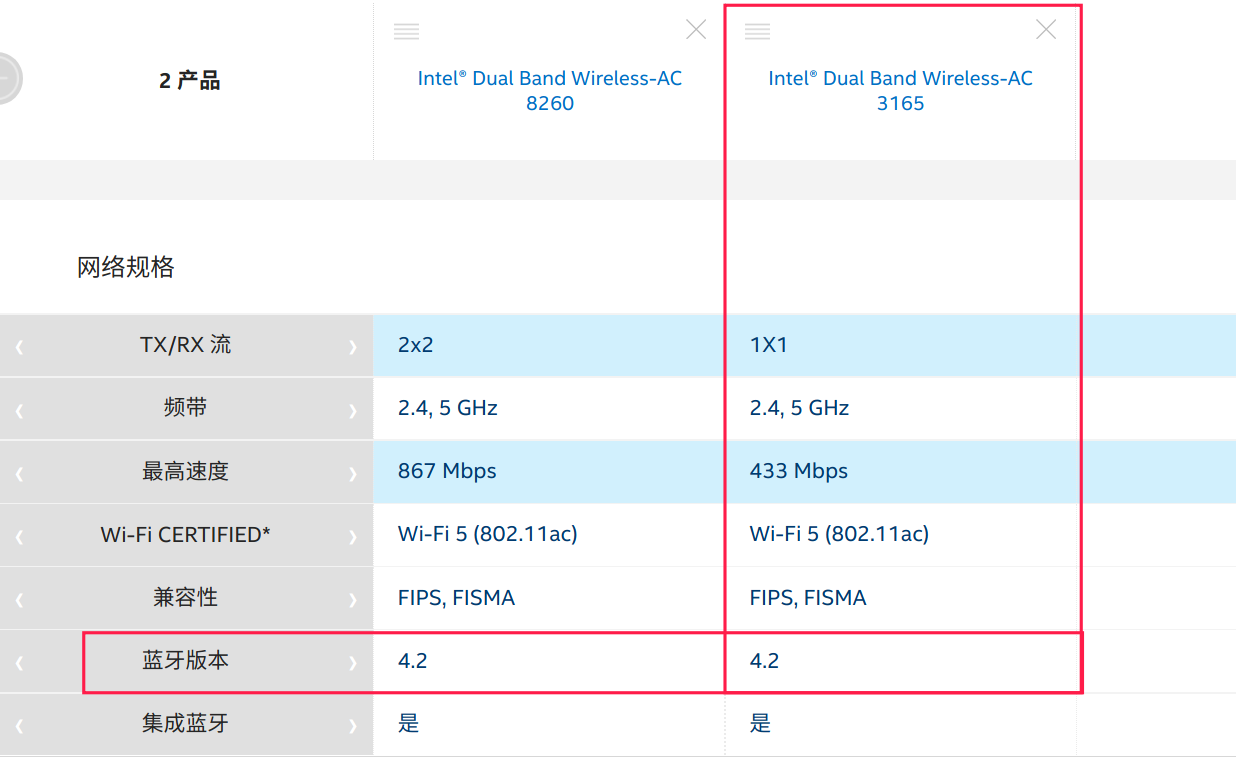Click right chevron on 蓝牙版本 row
The height and width of the screenshot is (757, 1236).
pos(352,663)
